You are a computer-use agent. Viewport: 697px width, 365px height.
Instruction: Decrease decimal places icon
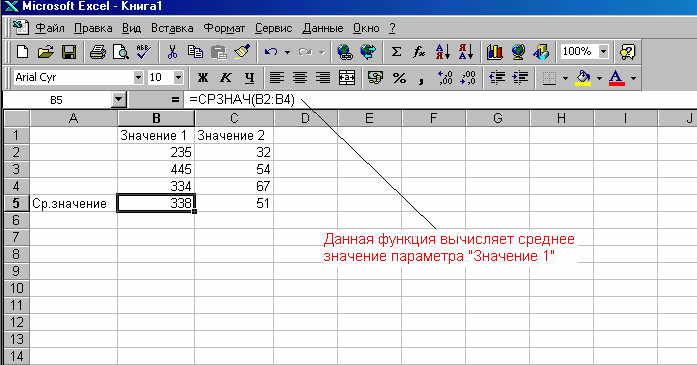pos(468,78)
